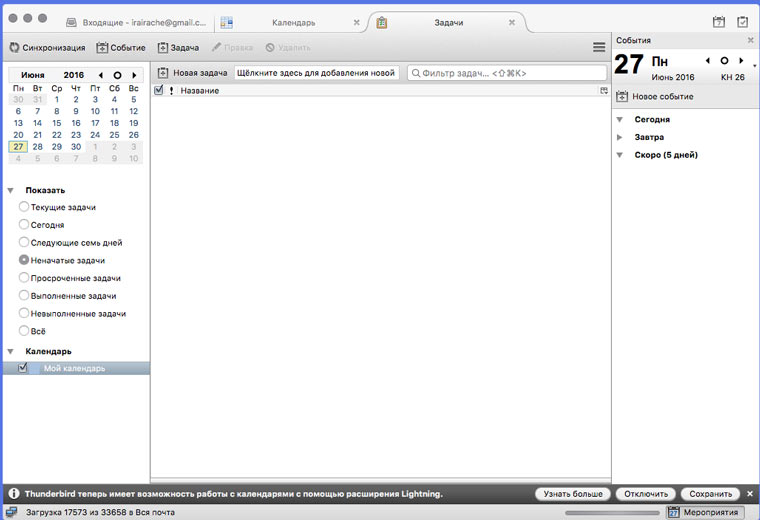Screen dimensions: 760x520
Task: Open calendar tab icon in top-right corner
Action: [x=719, y=22]
